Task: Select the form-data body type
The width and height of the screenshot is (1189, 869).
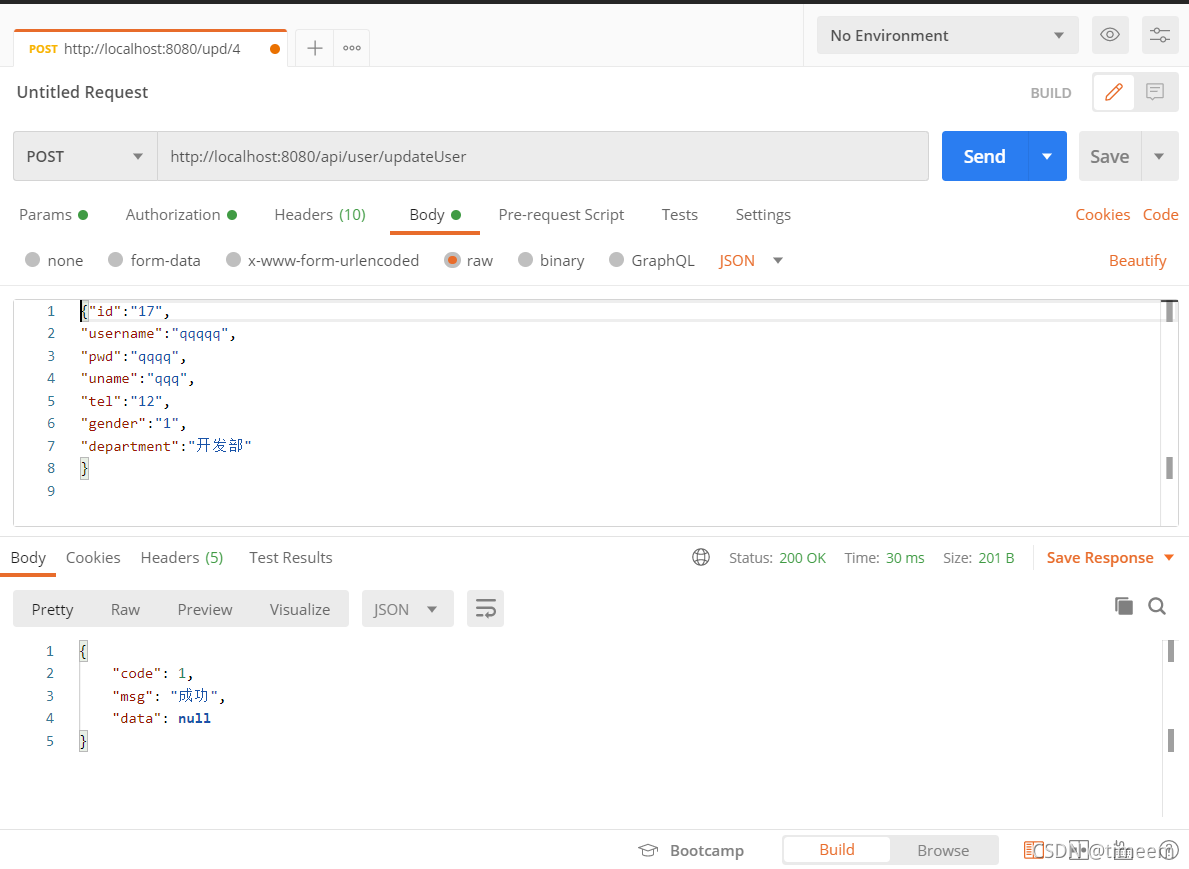Action: tap(154, 260)
